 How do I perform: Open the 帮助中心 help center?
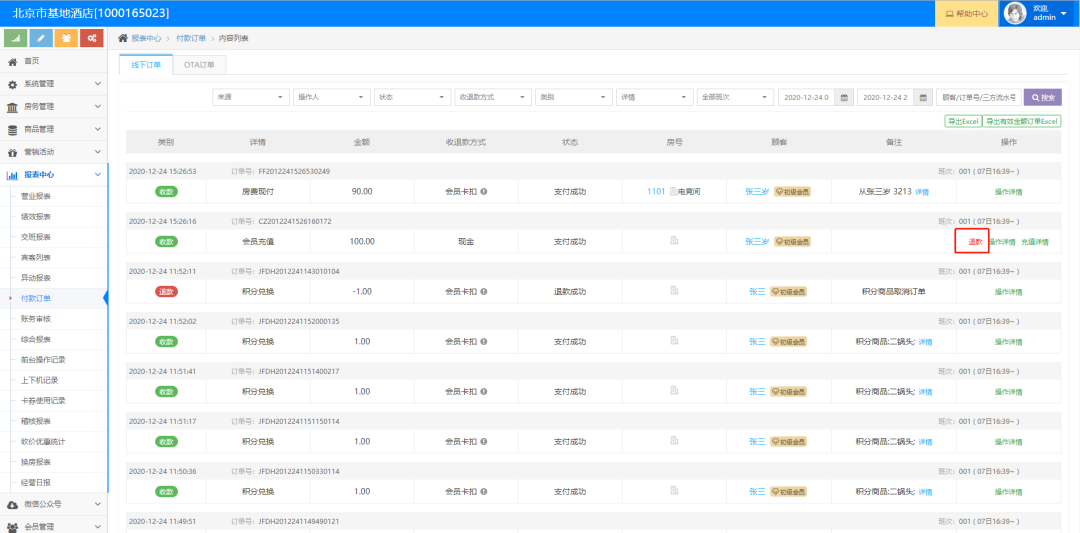(x=966, y=14)
